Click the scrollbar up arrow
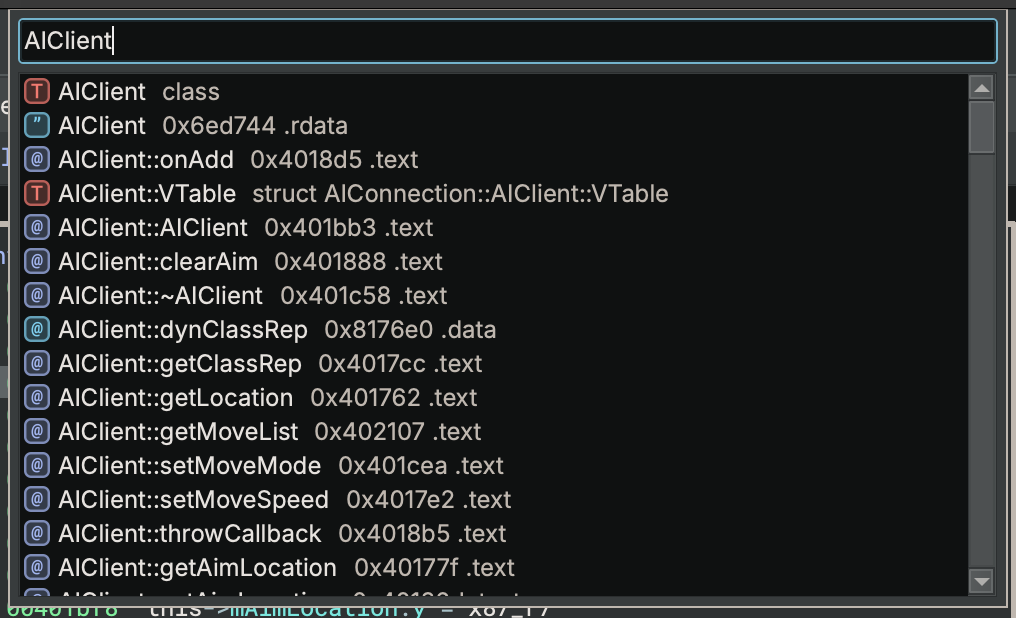Image resolution: width=1016 pixels, height=618 pixels. [x=981, y=89]
